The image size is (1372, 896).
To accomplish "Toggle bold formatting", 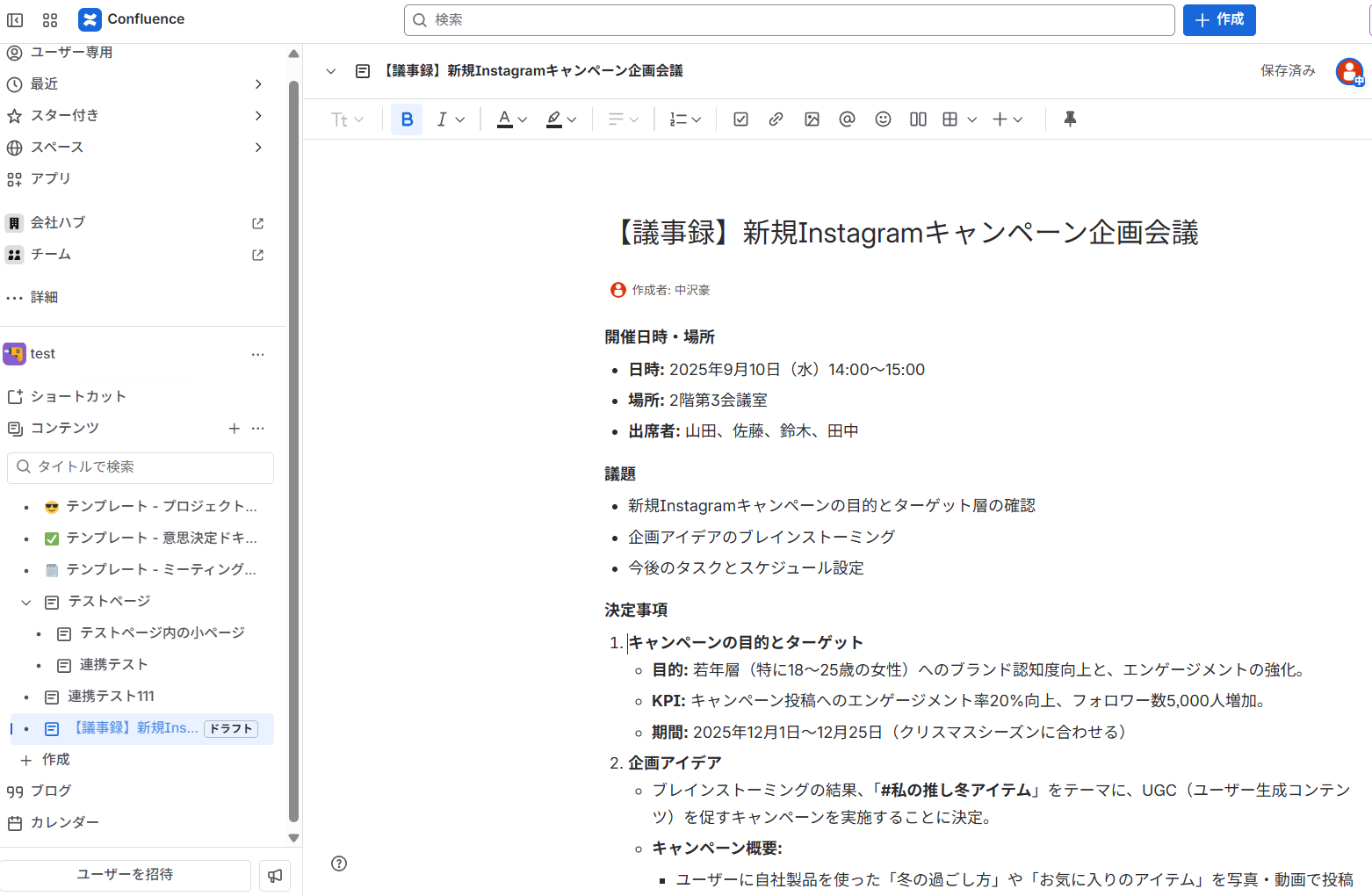I will [x=407, y=119].
